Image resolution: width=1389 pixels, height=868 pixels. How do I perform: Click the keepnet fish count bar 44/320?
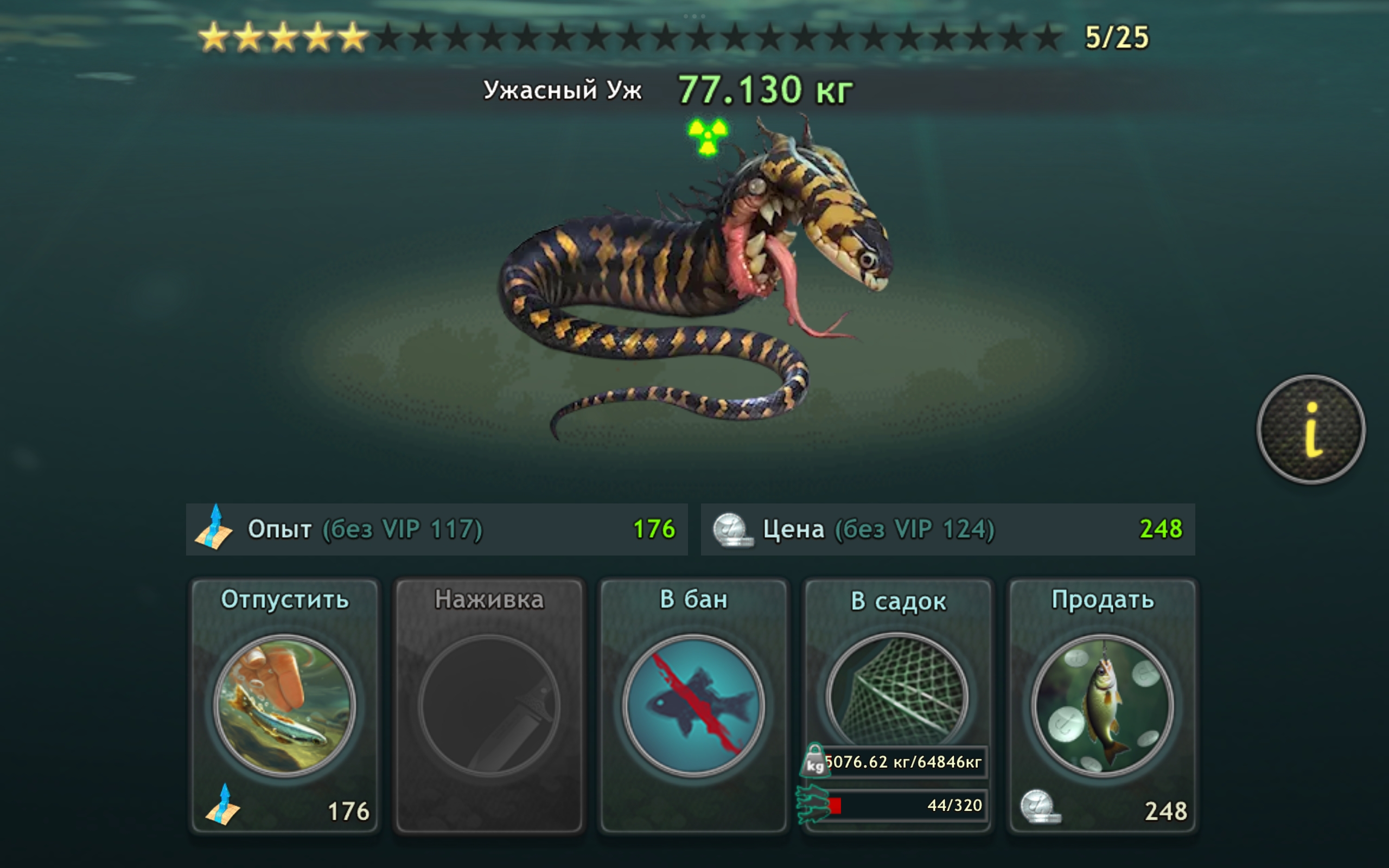[905, 806]
